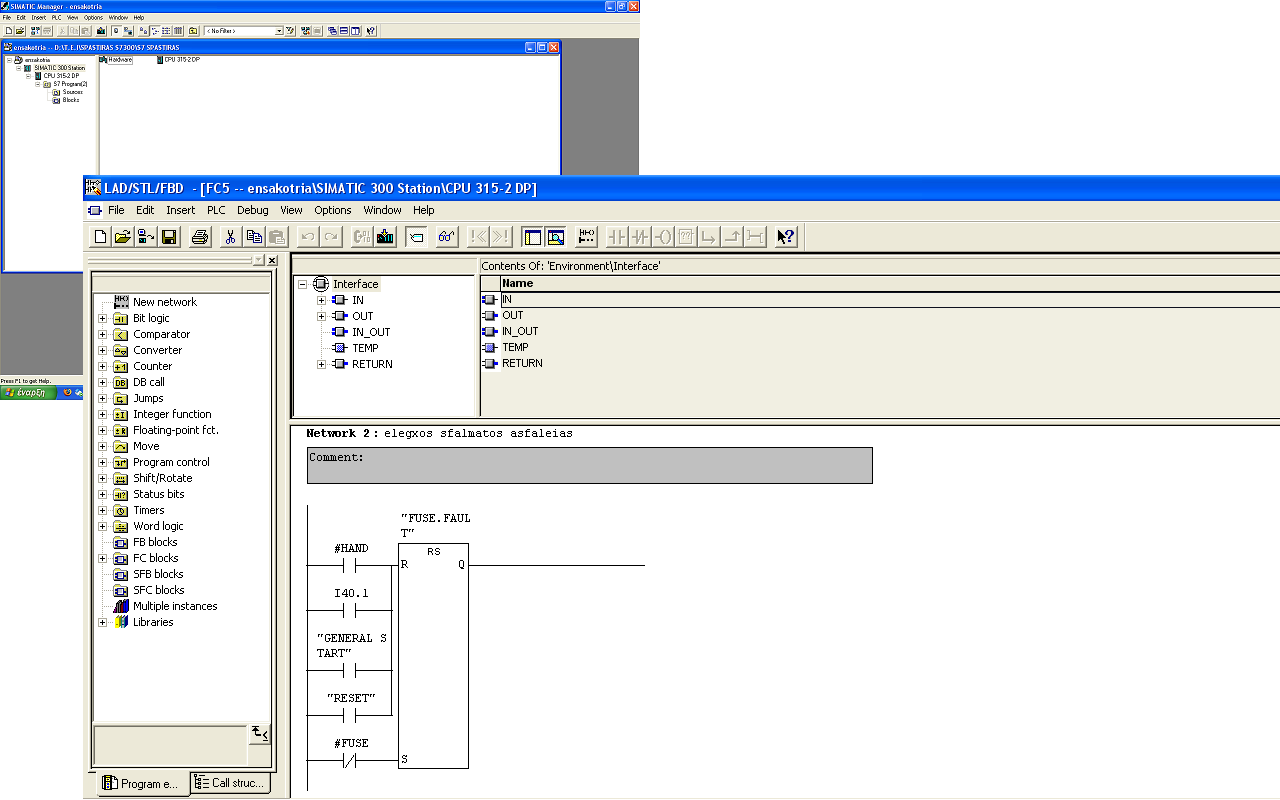Click the network Comment field
The height and width of the screenshot is (800, 1280).
(590, 465)
